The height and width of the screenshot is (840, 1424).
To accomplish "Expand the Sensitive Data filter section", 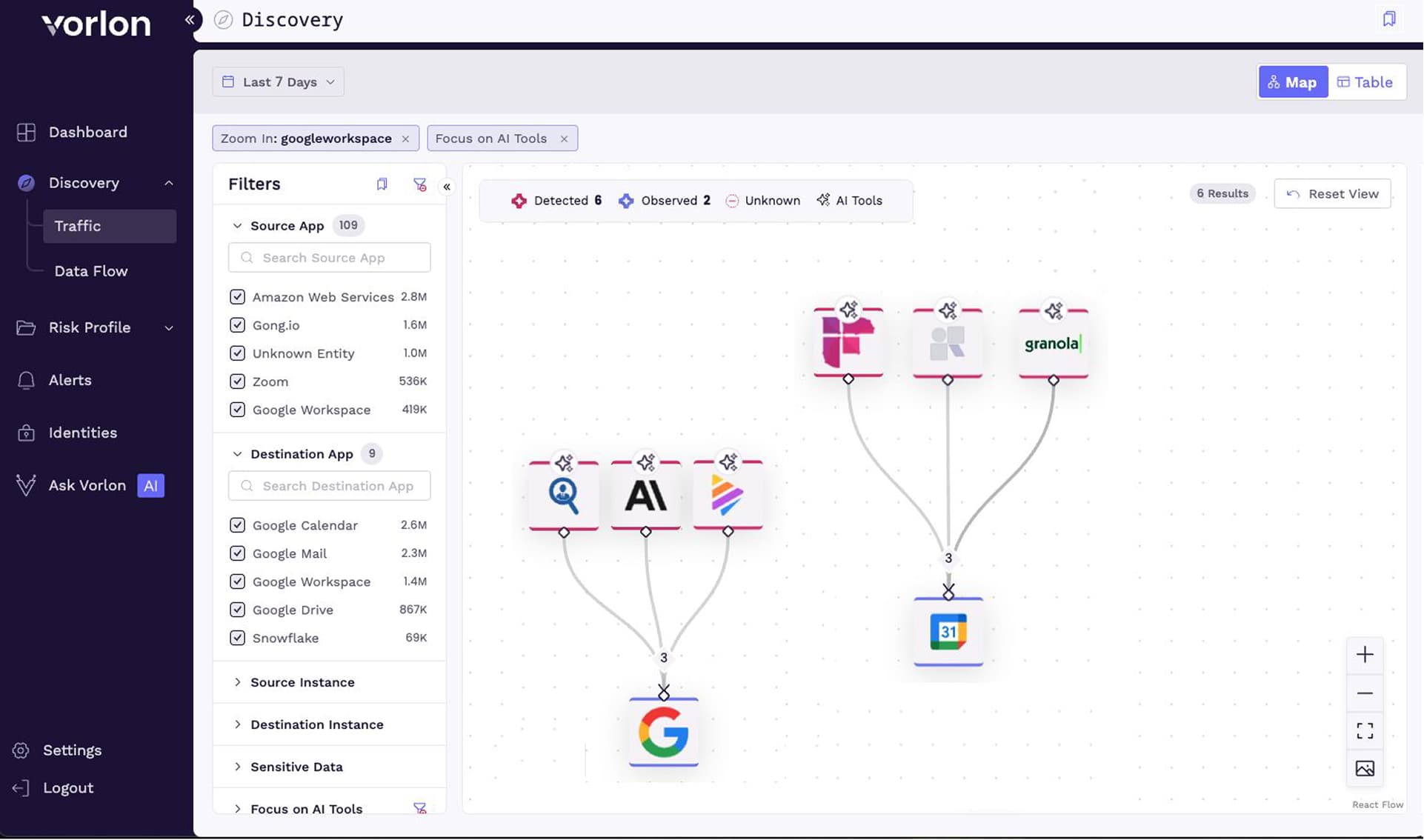I will coord(296,767).
